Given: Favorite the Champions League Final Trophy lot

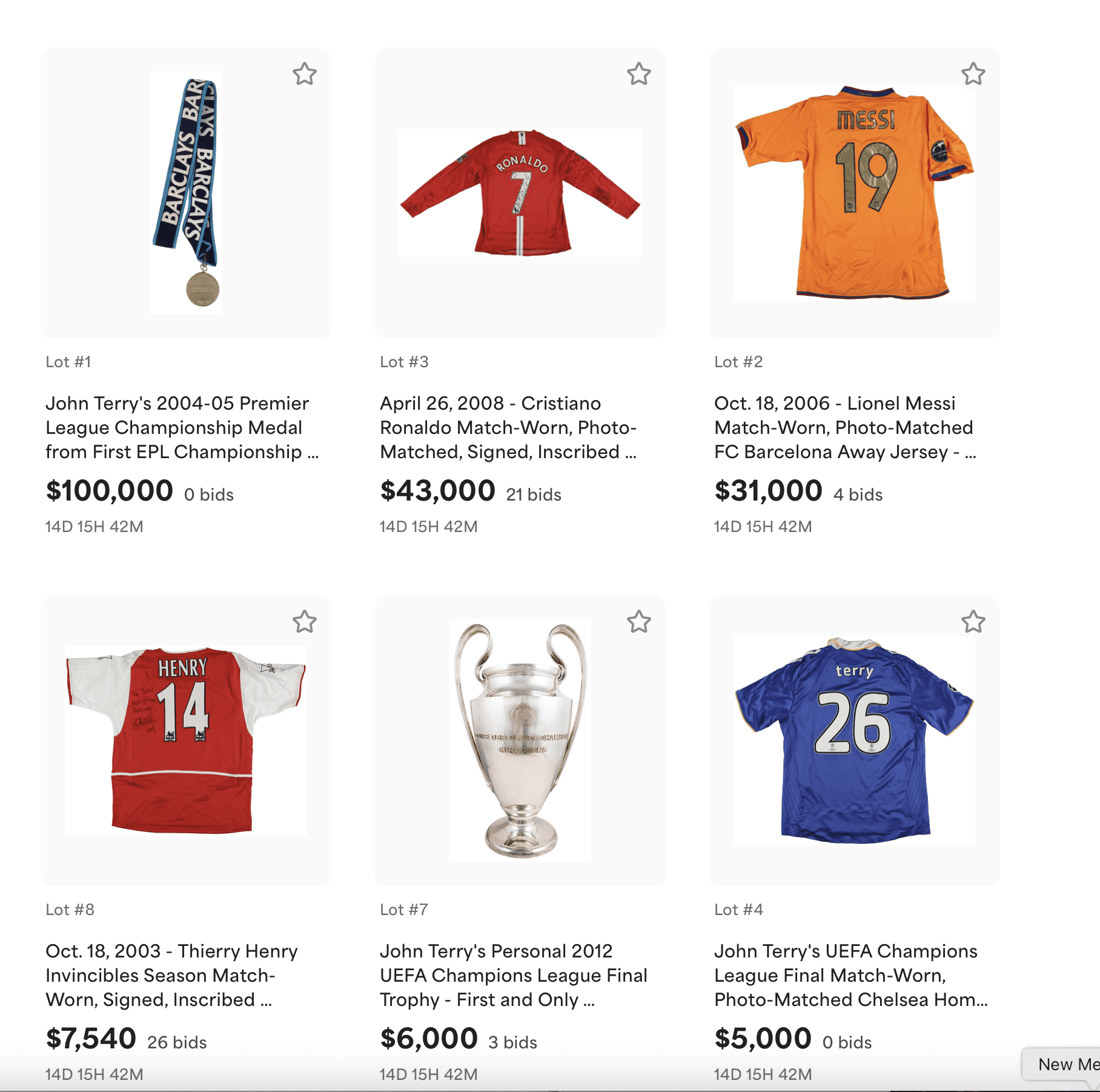Looking at the screenshot, I should (x=639, y=622).
